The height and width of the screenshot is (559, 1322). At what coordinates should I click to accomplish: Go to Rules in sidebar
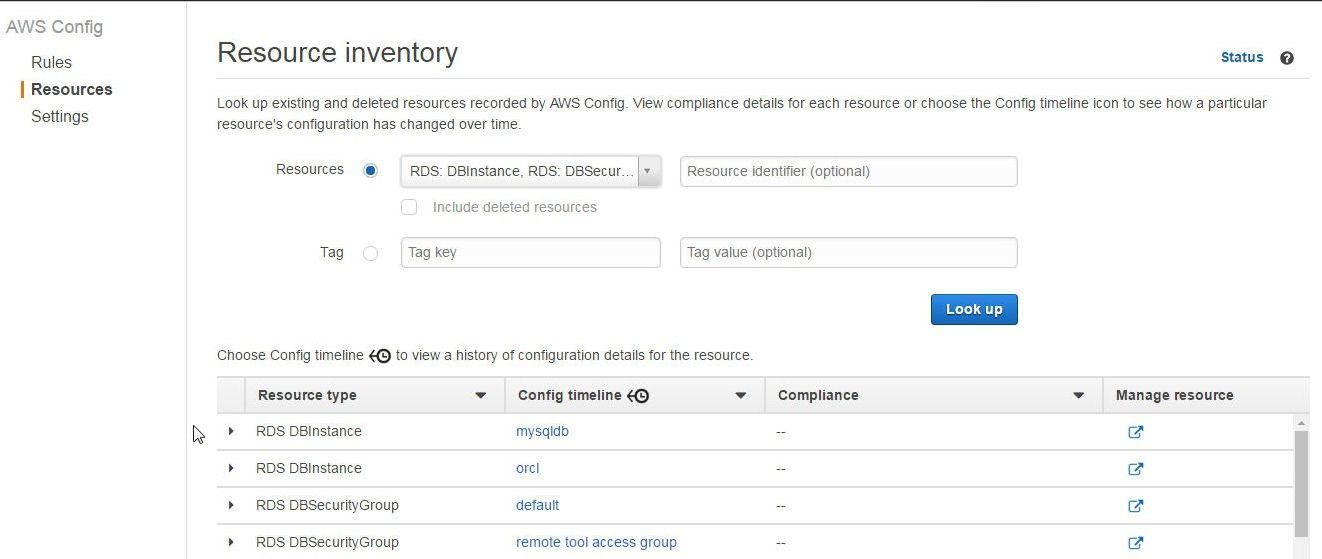pyautogui.click(x=51, y=62)
